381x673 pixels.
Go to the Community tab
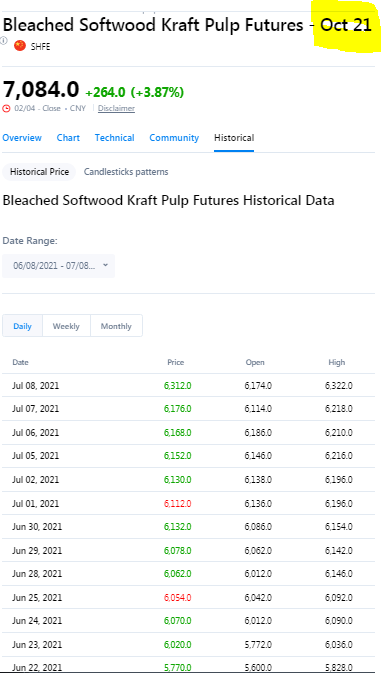tap(174, 138)
